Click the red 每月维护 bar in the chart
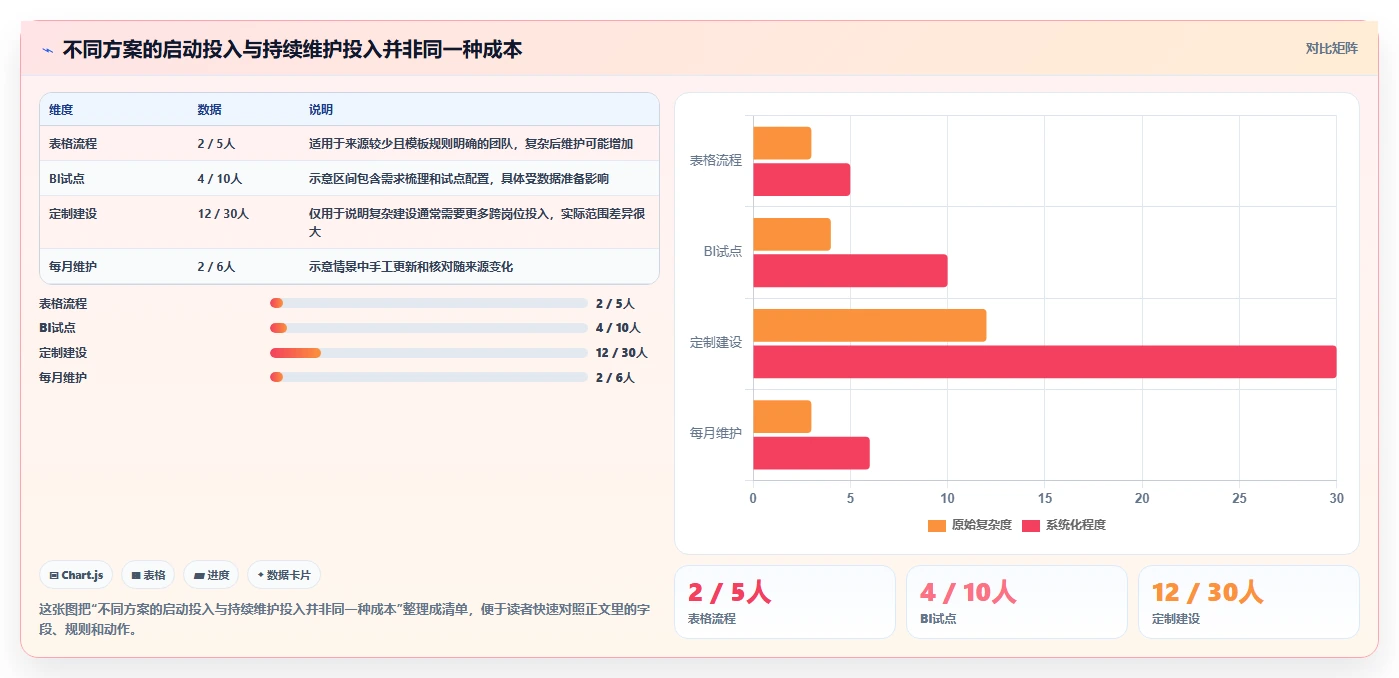 click(x=811, y=453)
